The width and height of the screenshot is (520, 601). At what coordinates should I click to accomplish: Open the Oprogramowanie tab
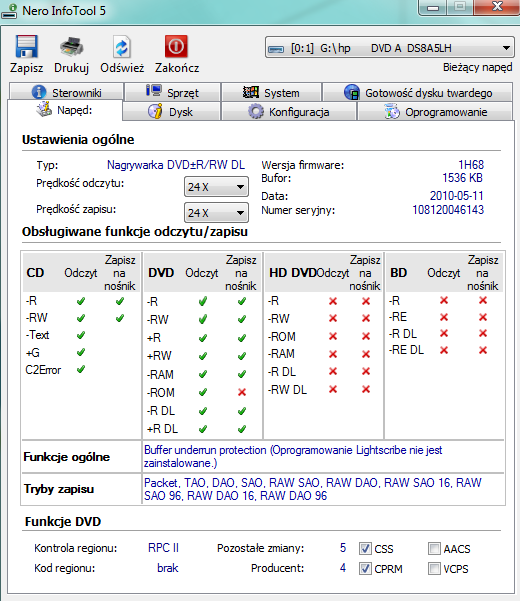(435, 112)
